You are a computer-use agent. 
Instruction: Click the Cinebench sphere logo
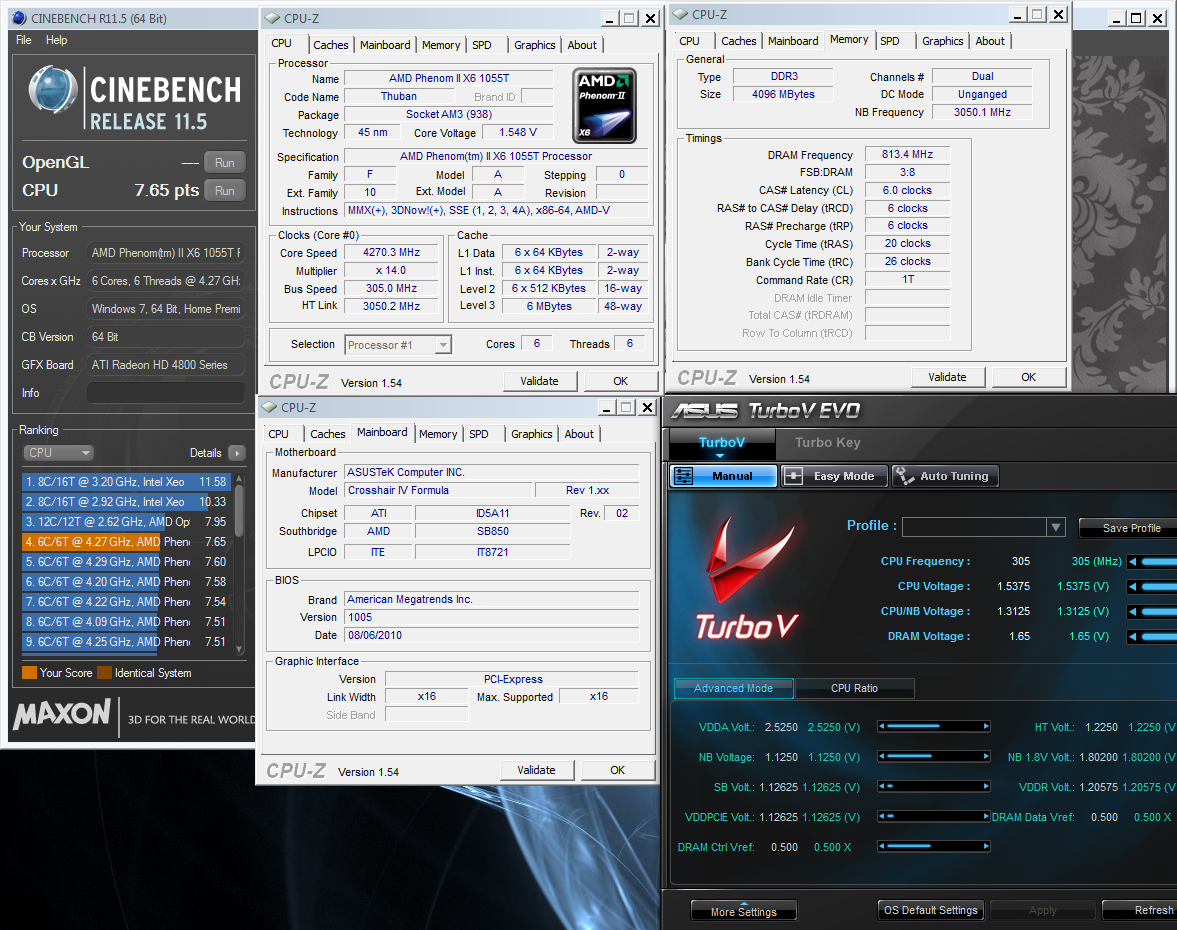pos(53,90)
